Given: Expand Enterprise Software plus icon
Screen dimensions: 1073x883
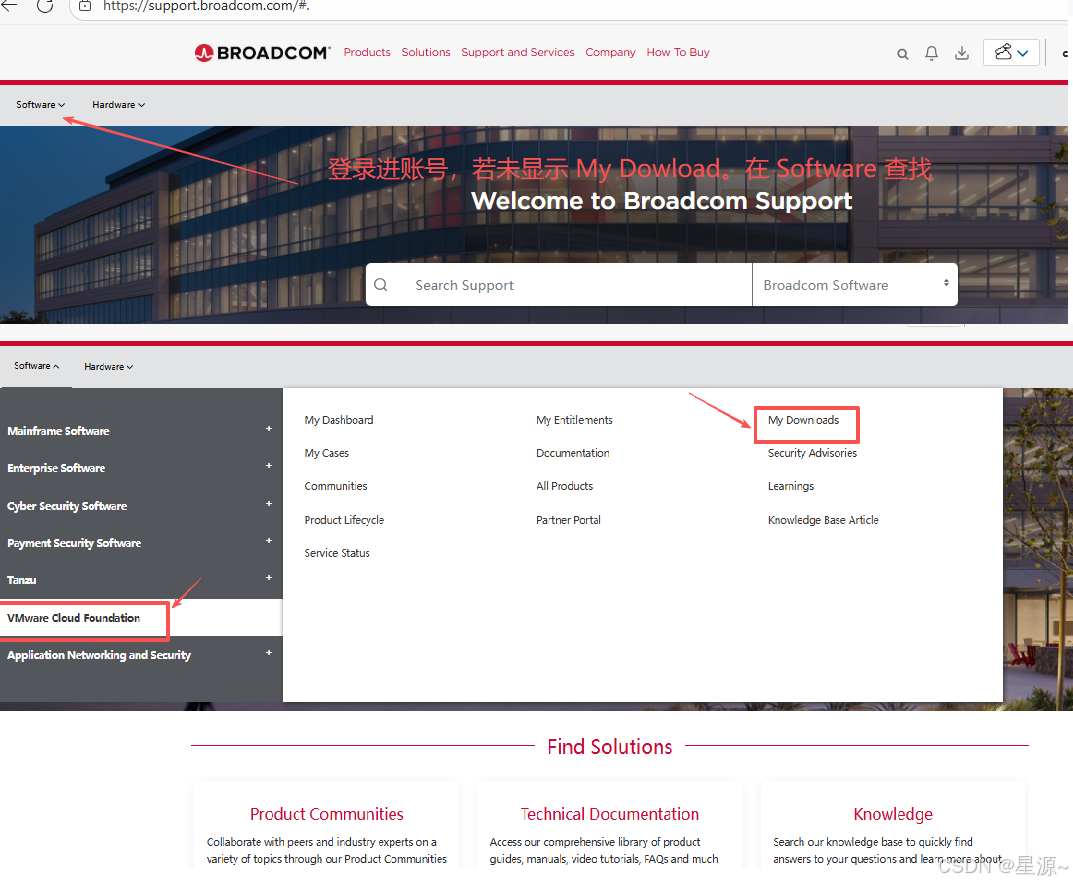Looking at the screenshot, I should pyautogui.click(x=269, y=465).
